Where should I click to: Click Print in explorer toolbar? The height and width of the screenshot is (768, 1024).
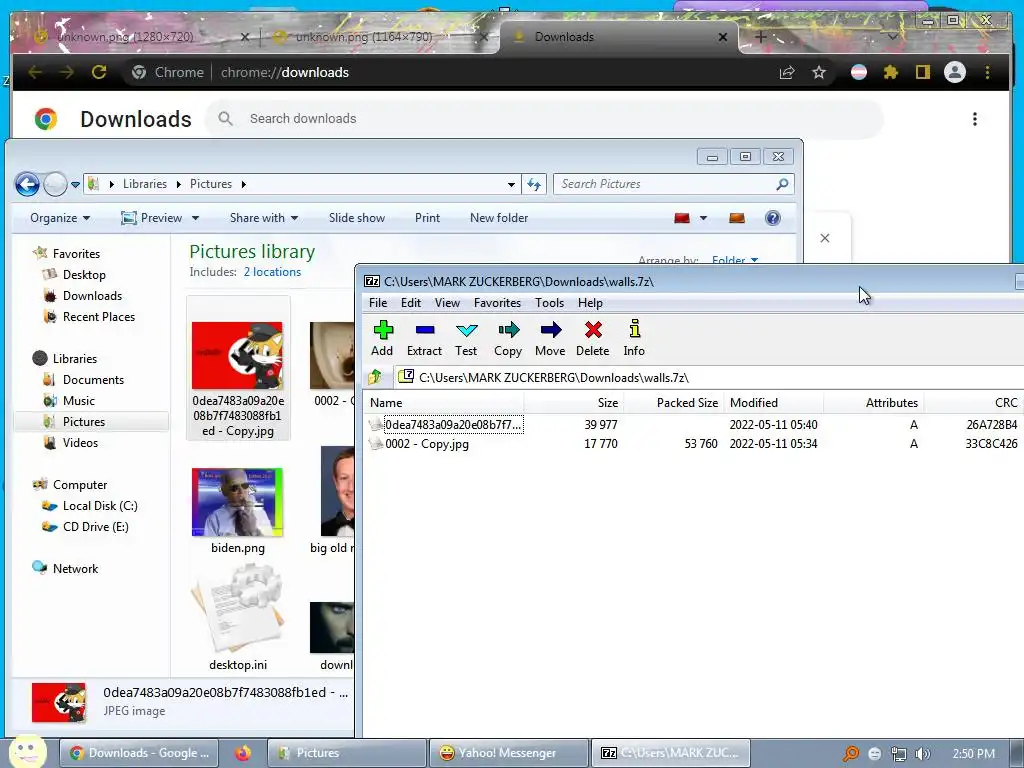pyautogui.click(x=428, y=218)
